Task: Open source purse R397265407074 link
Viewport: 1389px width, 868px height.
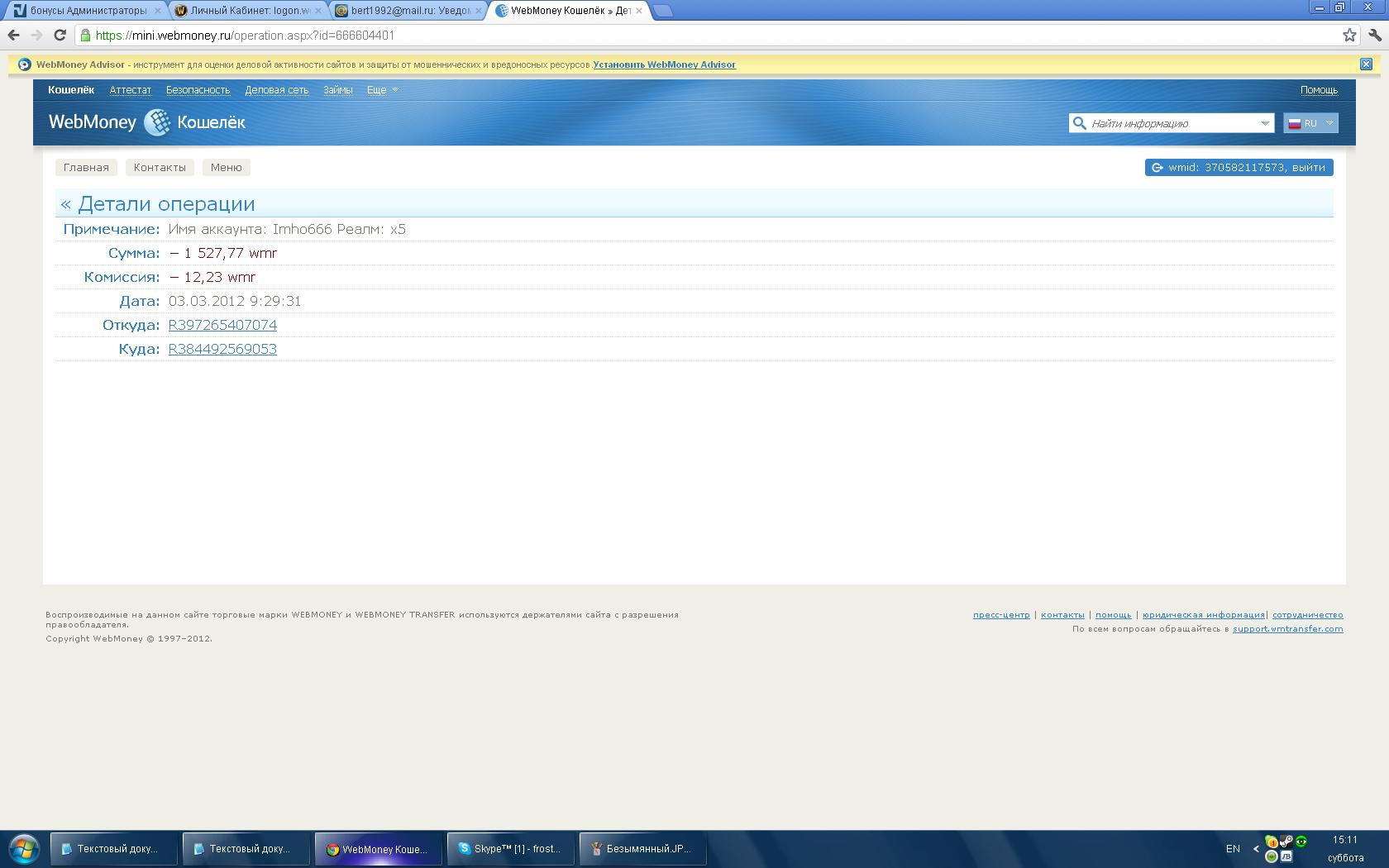Action: pyautogui.click(x=222, y=325)
